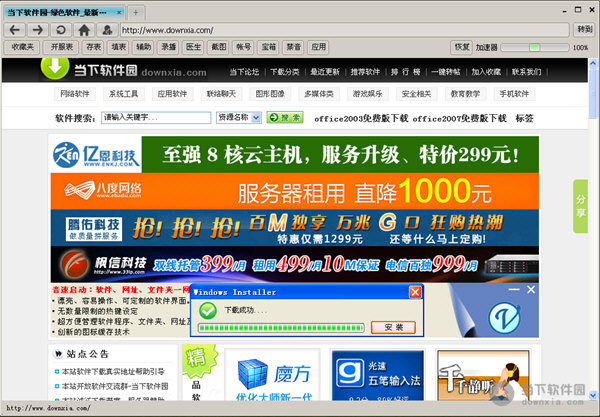The width and height of the screenshot is (600, 417).
Task: Open the 收藏夹 favorites toolbar button
Action: point(23,47)
